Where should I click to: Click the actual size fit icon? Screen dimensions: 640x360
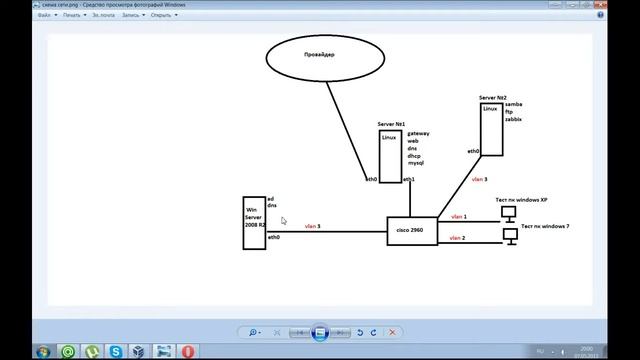[x=277, y=333]
